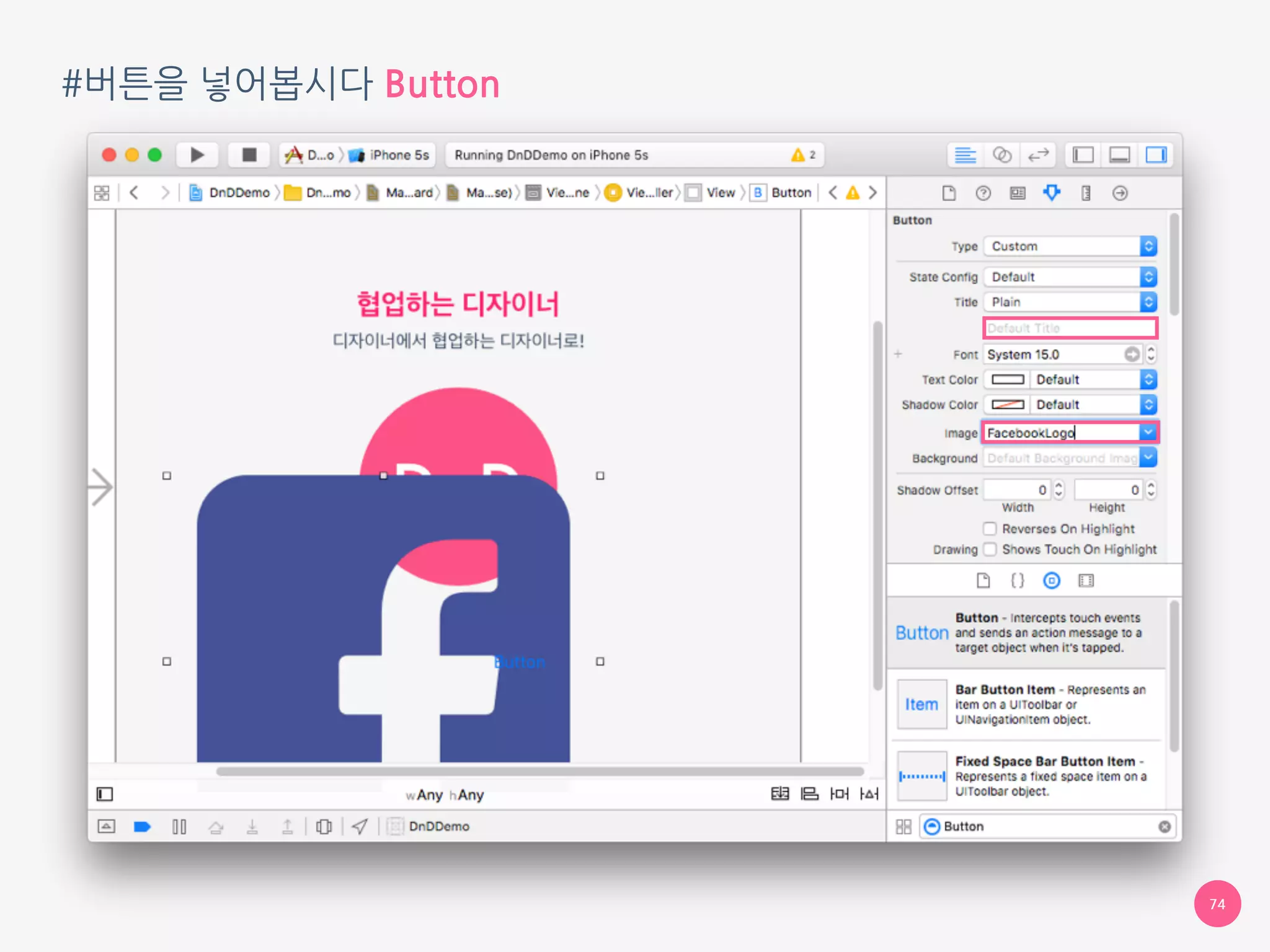Screen dimensions: 1270x952
Task: Toggle the Debug area panel
Action: point(1119,155)
